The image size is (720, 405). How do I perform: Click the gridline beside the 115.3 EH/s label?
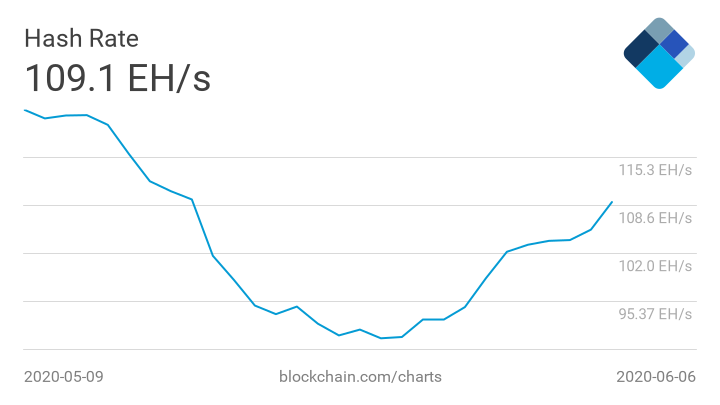click(300, 157)
